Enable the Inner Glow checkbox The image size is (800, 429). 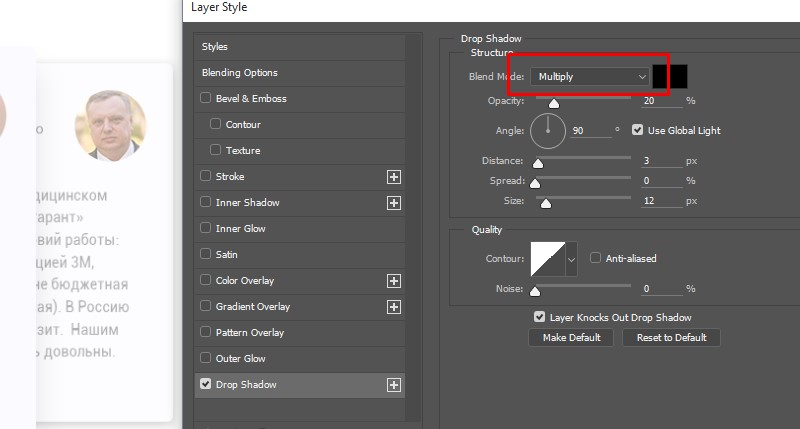[x=206, y=228]
